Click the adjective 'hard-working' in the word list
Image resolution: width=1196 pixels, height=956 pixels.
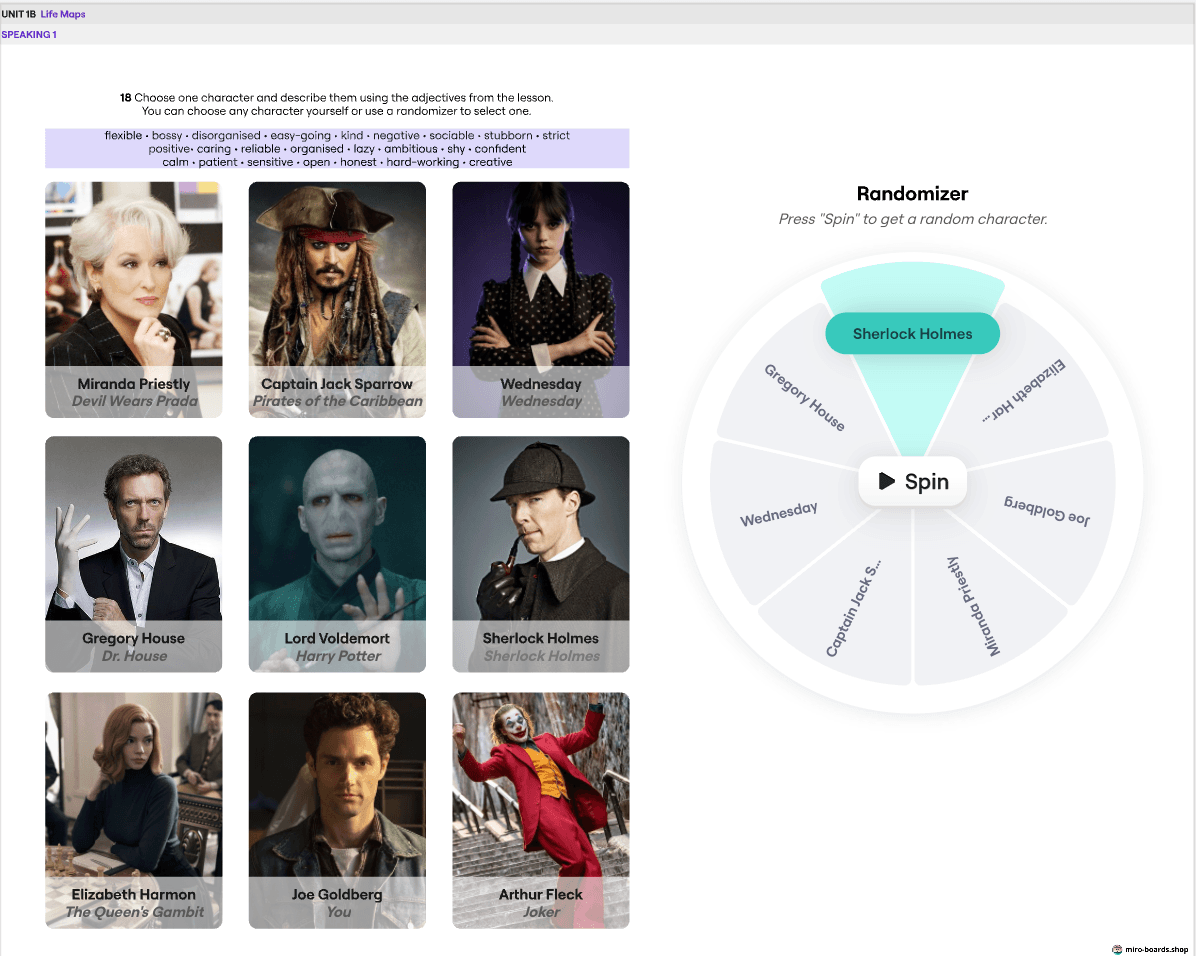click(423, 162)
